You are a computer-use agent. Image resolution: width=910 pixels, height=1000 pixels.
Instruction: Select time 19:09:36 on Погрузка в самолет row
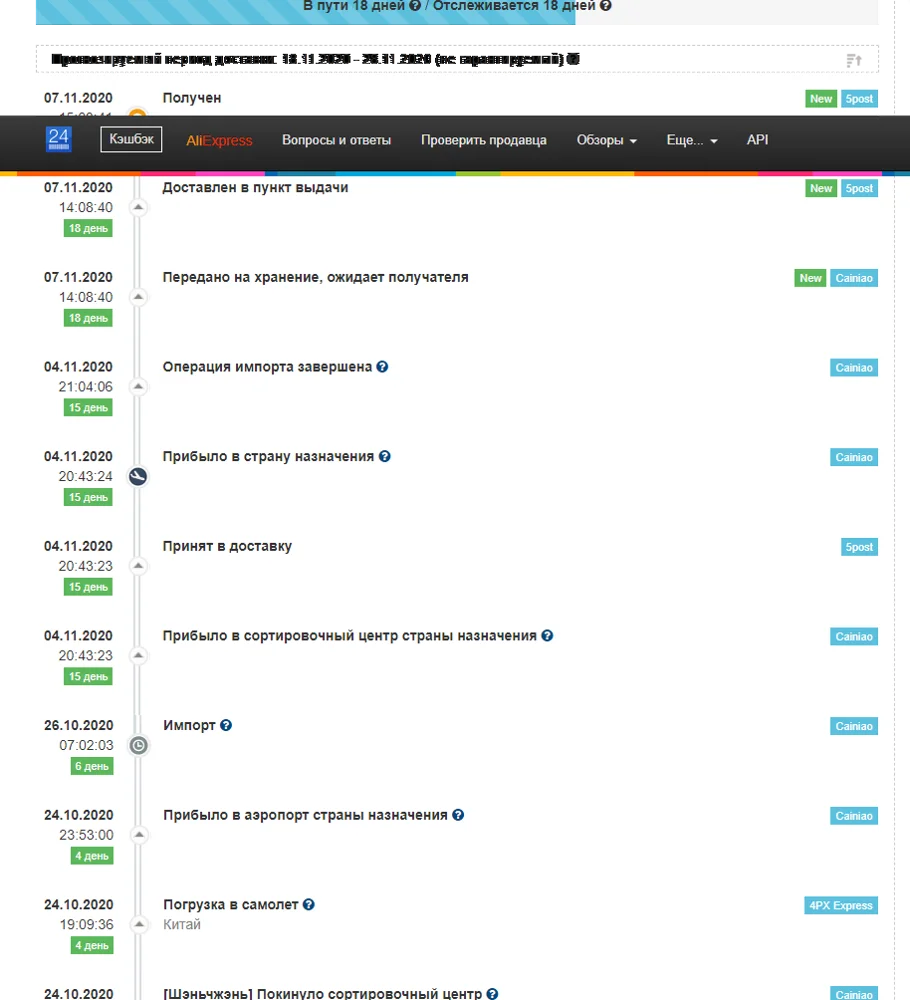(86, 925)
